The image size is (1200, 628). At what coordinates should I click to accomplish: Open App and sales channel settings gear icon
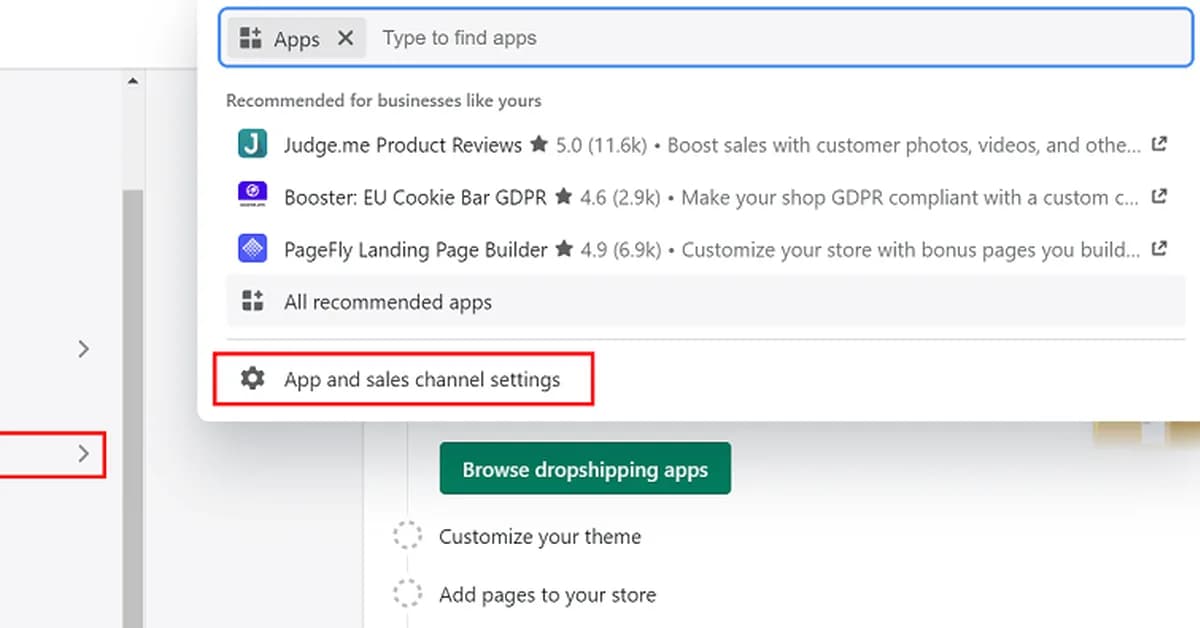click(252, 378)
